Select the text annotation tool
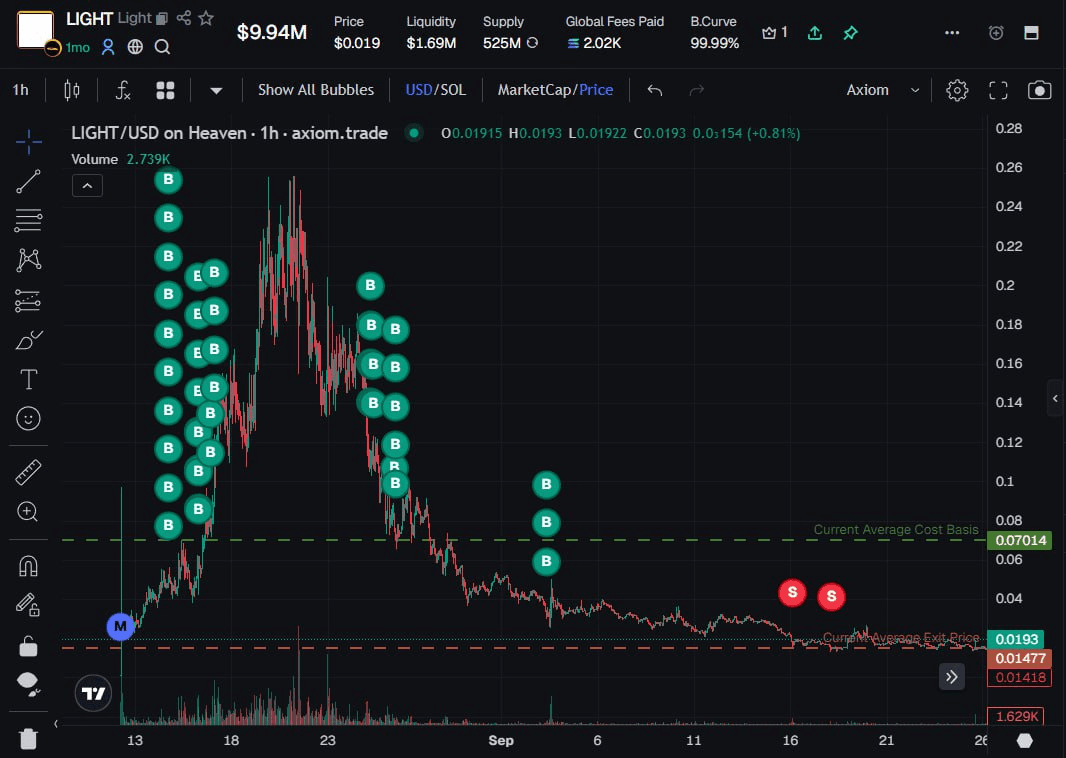Screen dimensions: 1066x758 click(28, 379)
